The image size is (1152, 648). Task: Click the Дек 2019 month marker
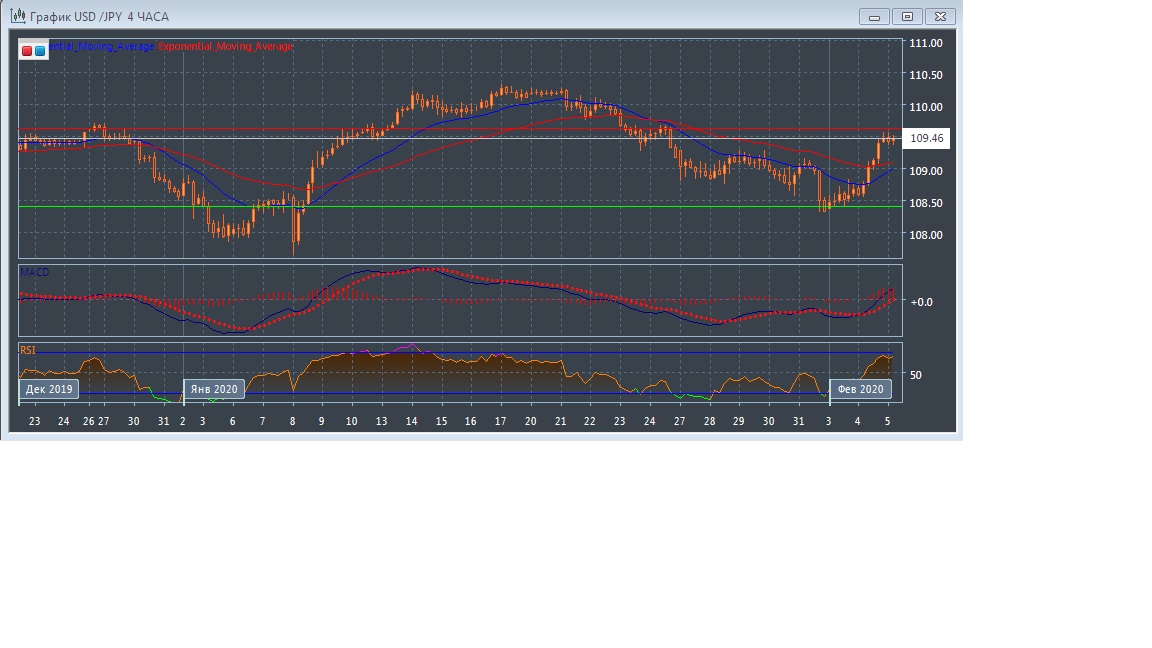click(x=49, y=389)
